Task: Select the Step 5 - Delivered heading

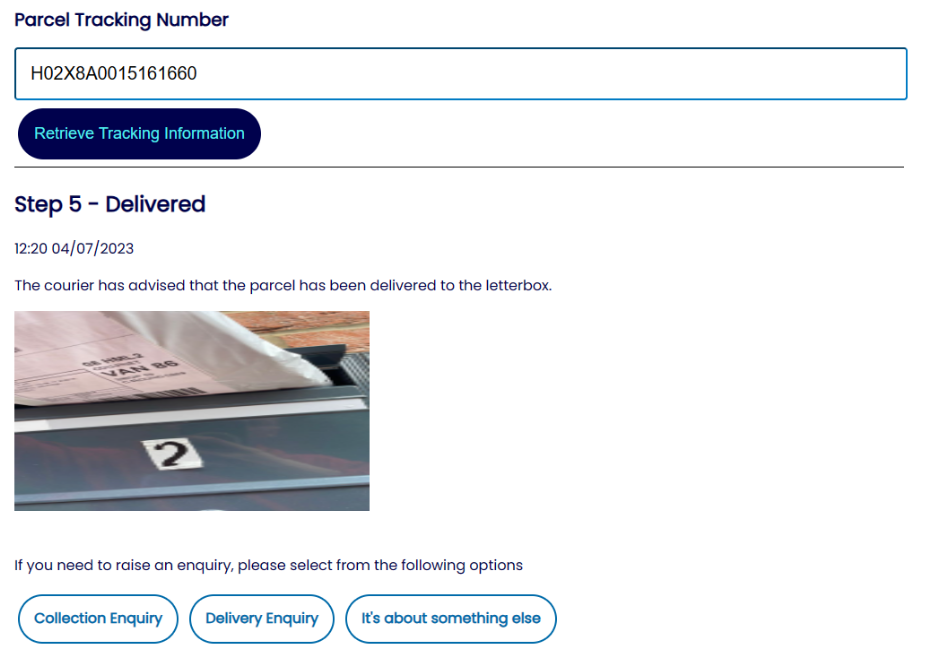Action: pyautogui.click(x=110, y=204)
